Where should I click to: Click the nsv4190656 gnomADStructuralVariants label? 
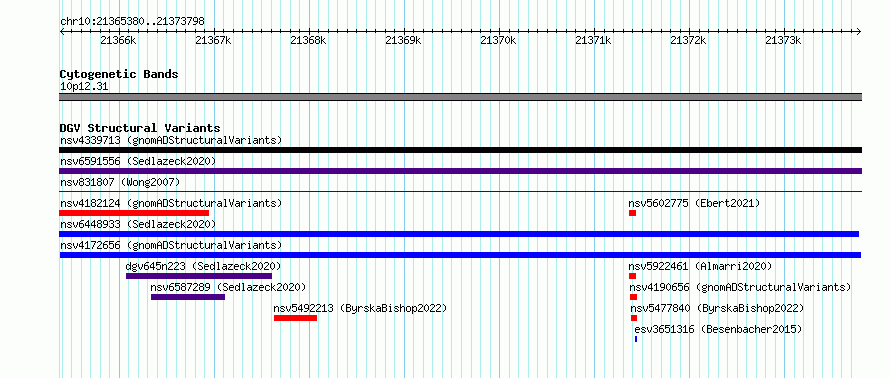pos(740,287)
